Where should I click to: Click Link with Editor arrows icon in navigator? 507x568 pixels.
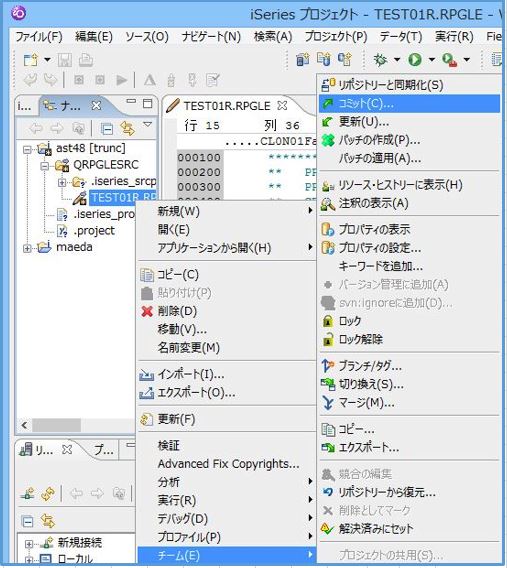pyautogui.click(x=127, y=128)
